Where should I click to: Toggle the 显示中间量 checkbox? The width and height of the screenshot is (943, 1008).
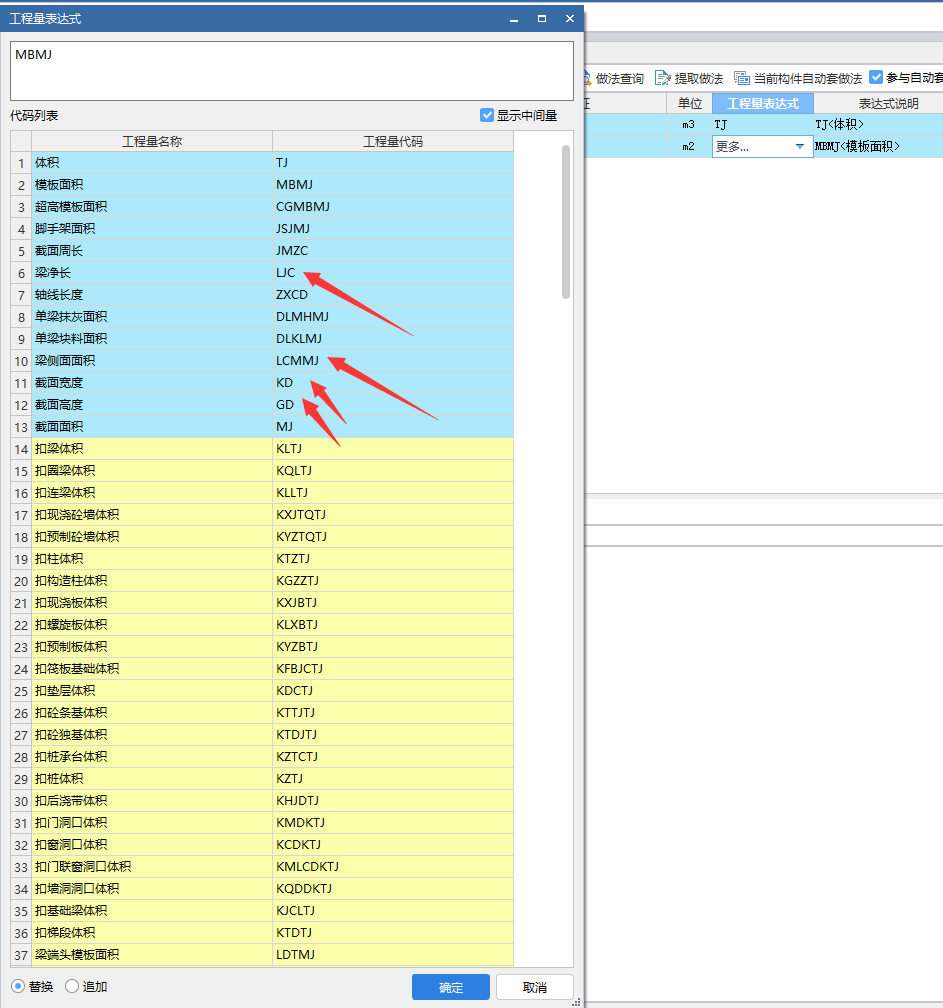(x=487, y=115)
